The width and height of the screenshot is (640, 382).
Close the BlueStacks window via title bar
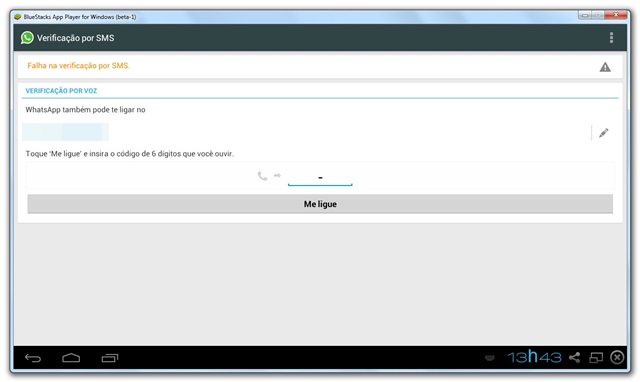click(616, 16)
